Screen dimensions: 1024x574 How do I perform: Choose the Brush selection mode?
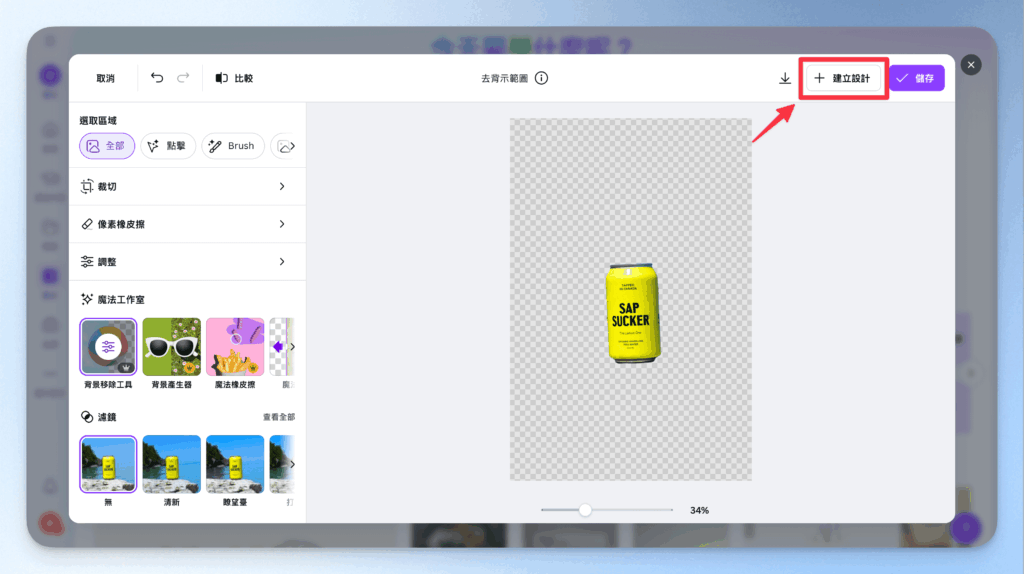pyautogui.click(x=233, y=146)
